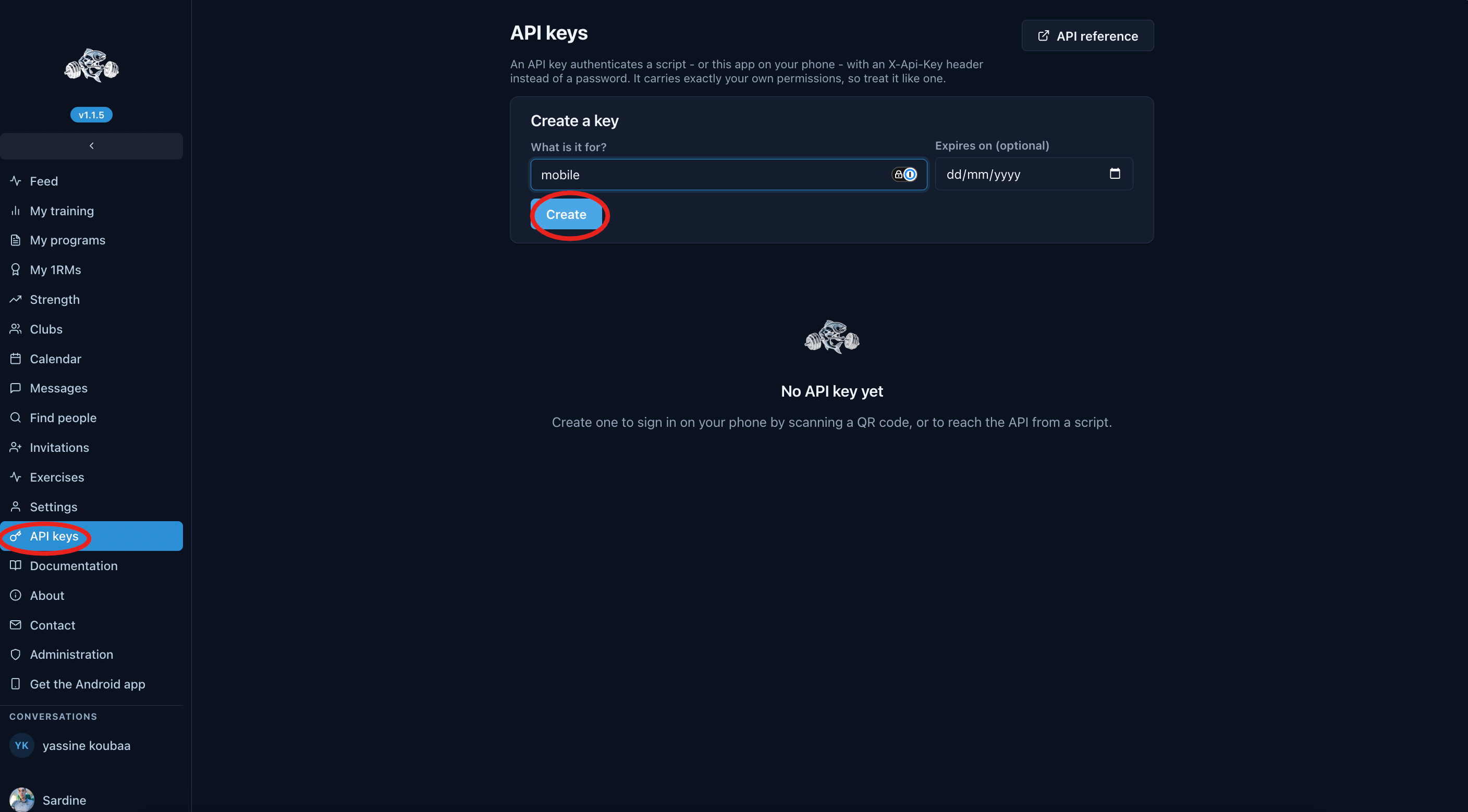Viewport: 1468px width, 812px height.
Task: Click the Invitations user-plus icon
Action: tap(16, 447)
